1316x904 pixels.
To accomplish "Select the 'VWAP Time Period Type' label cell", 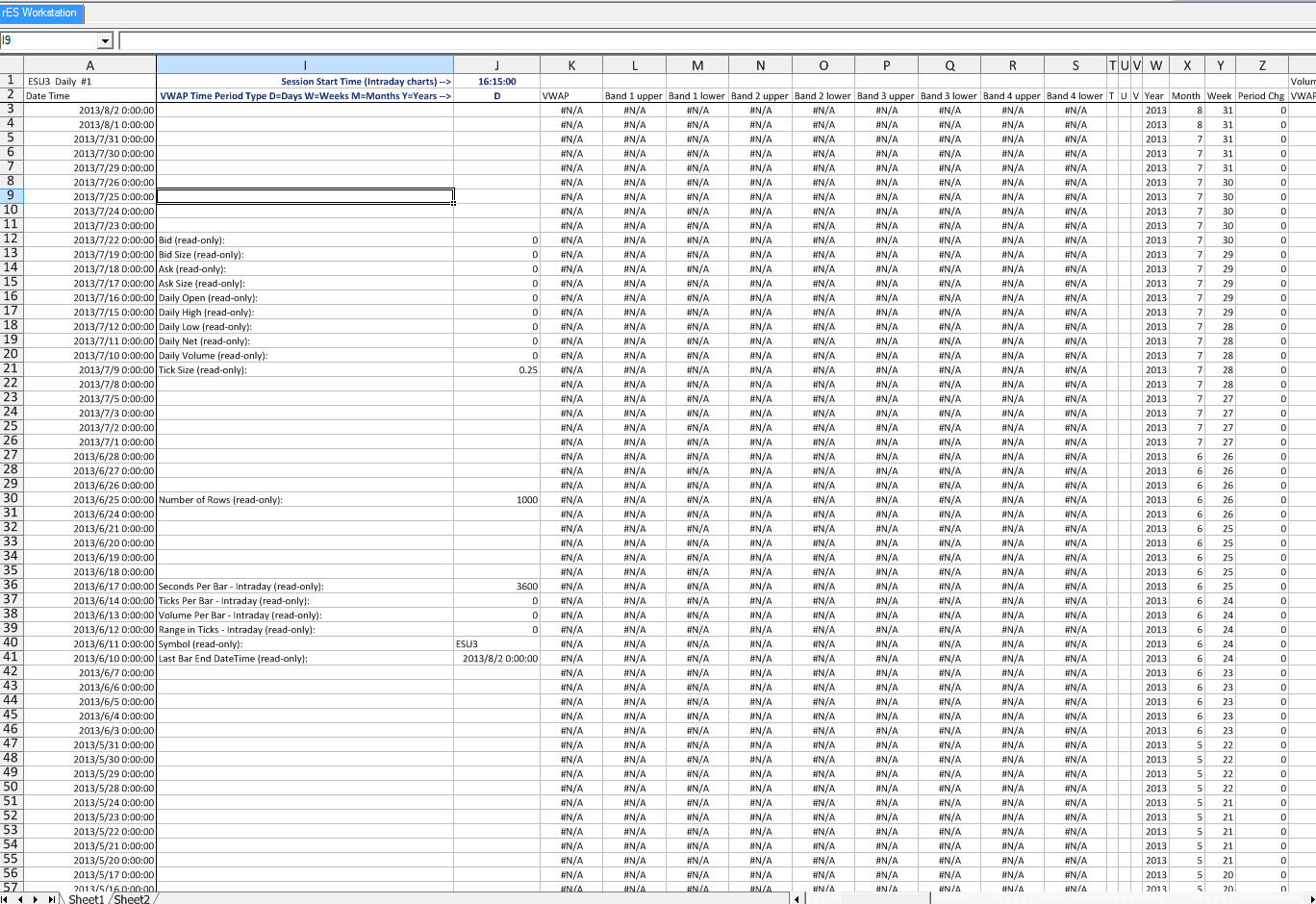I will 305,96.
